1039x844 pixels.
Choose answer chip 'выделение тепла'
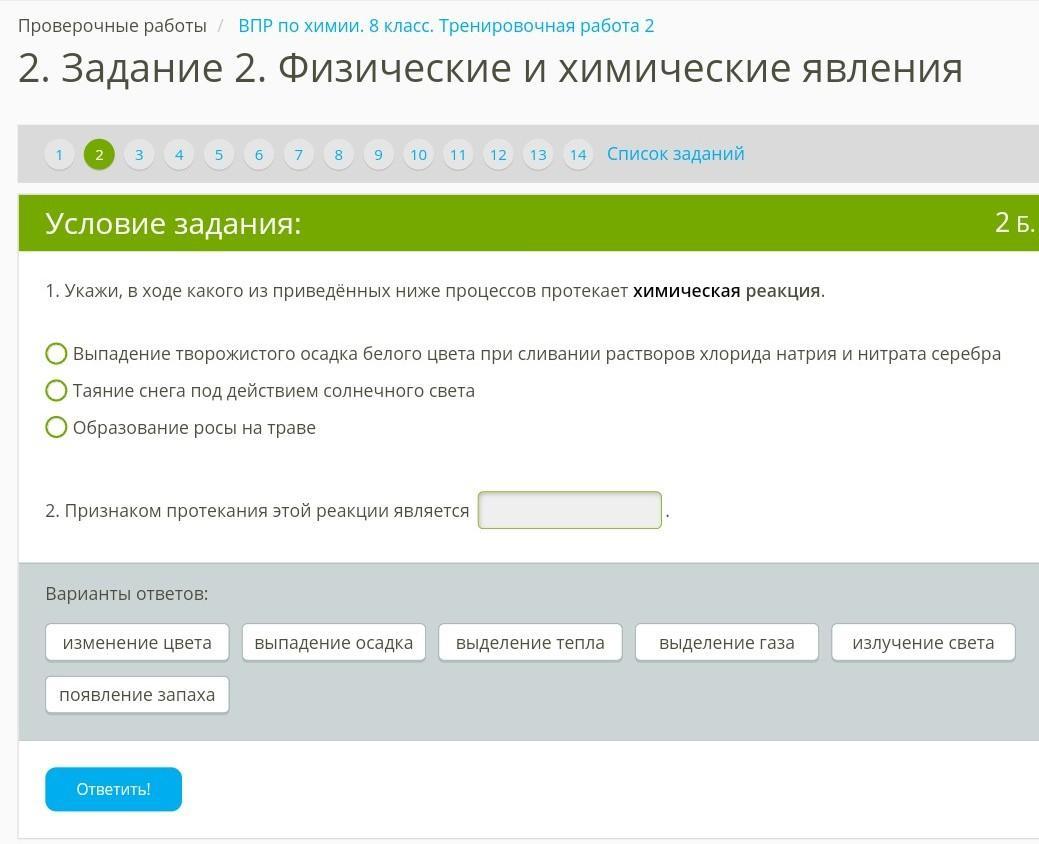530,643
